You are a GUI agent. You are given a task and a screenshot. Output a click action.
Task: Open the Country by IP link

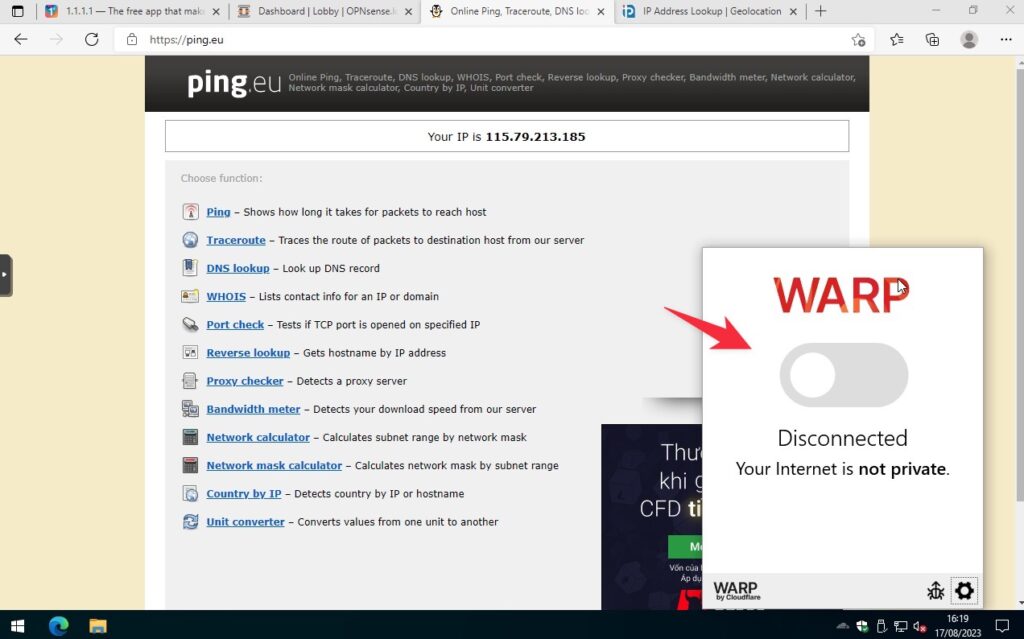(x=244, y=493)
